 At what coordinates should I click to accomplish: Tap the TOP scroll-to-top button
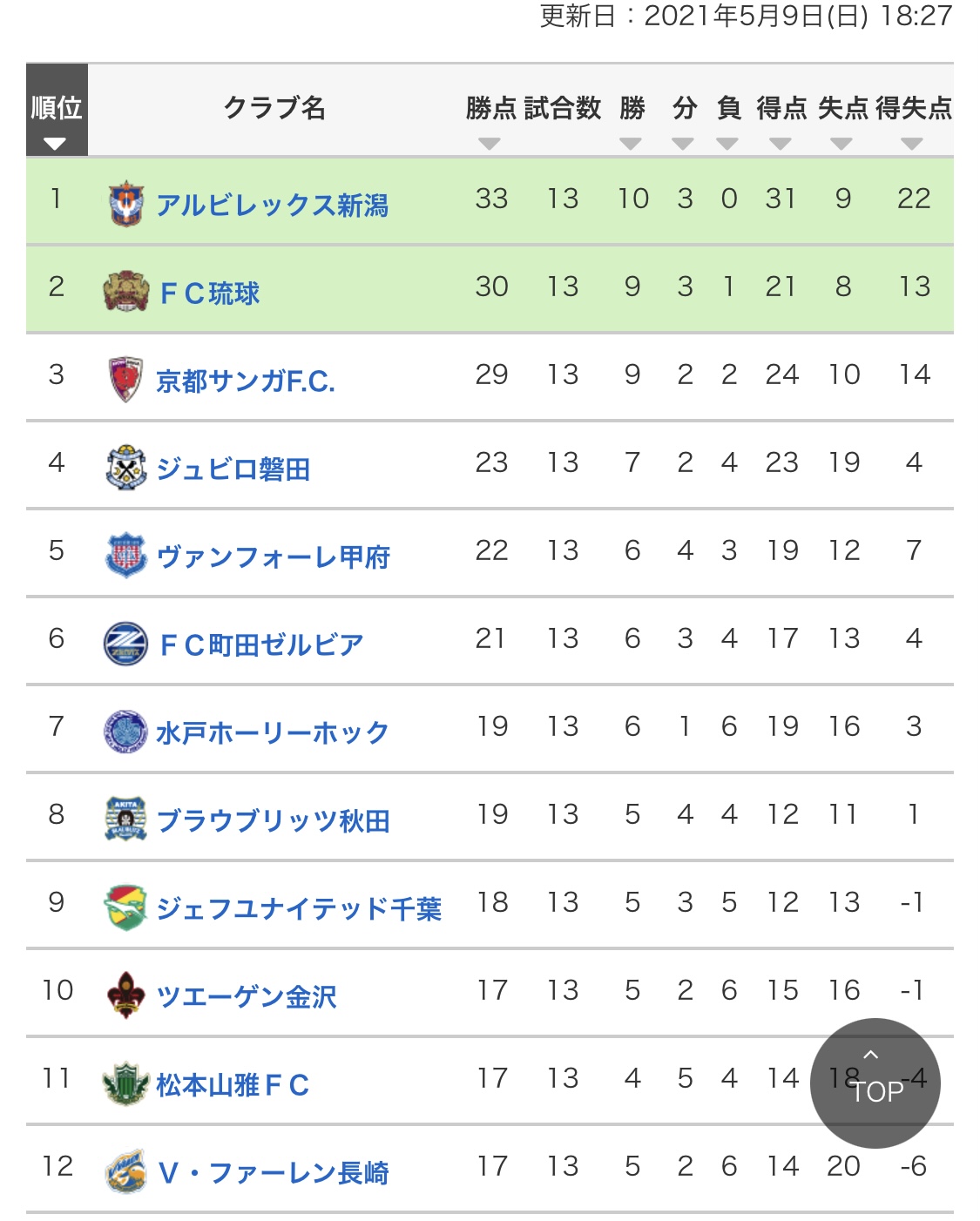[x=875, y=1083]
